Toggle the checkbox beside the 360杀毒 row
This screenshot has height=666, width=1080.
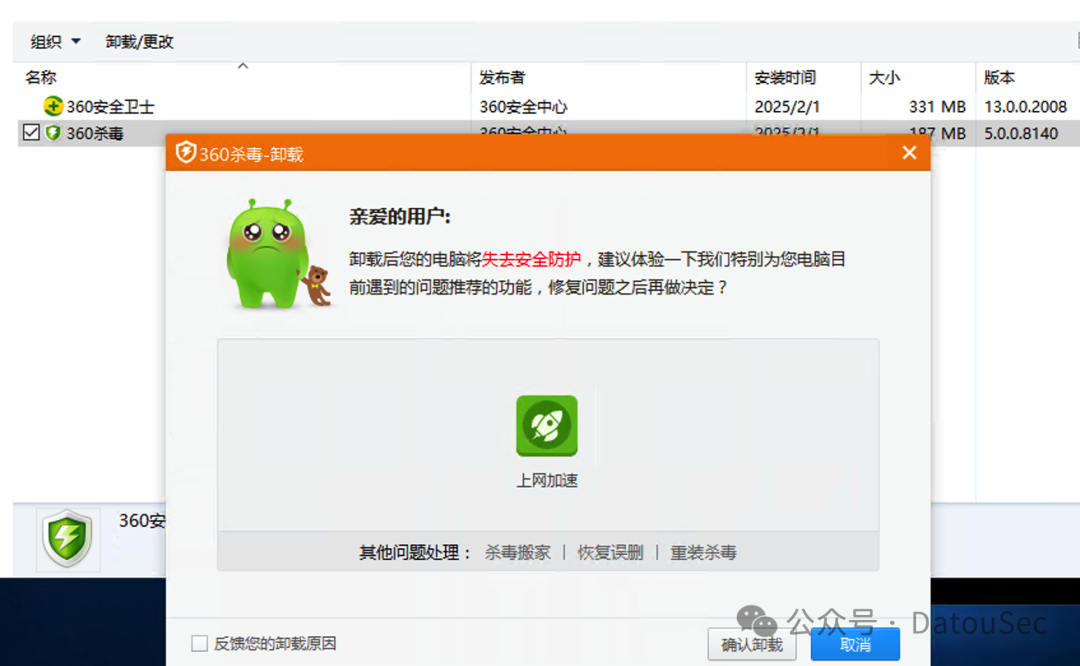point(31,132)
